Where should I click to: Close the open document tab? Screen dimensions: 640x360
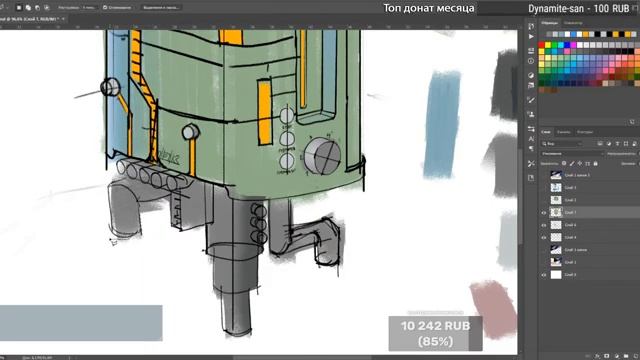pyautogui.click(x=63, y=19)
